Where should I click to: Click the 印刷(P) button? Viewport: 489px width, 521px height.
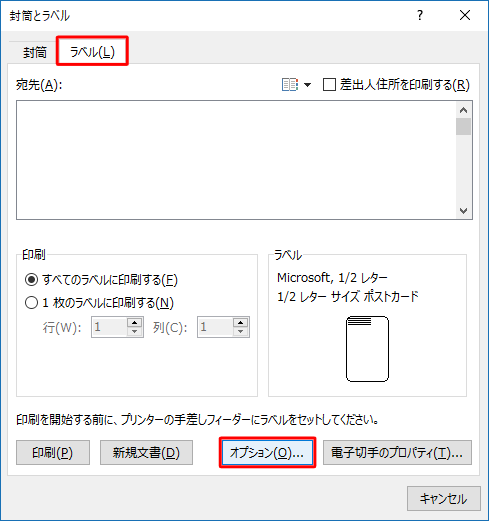tap(53, 453)
